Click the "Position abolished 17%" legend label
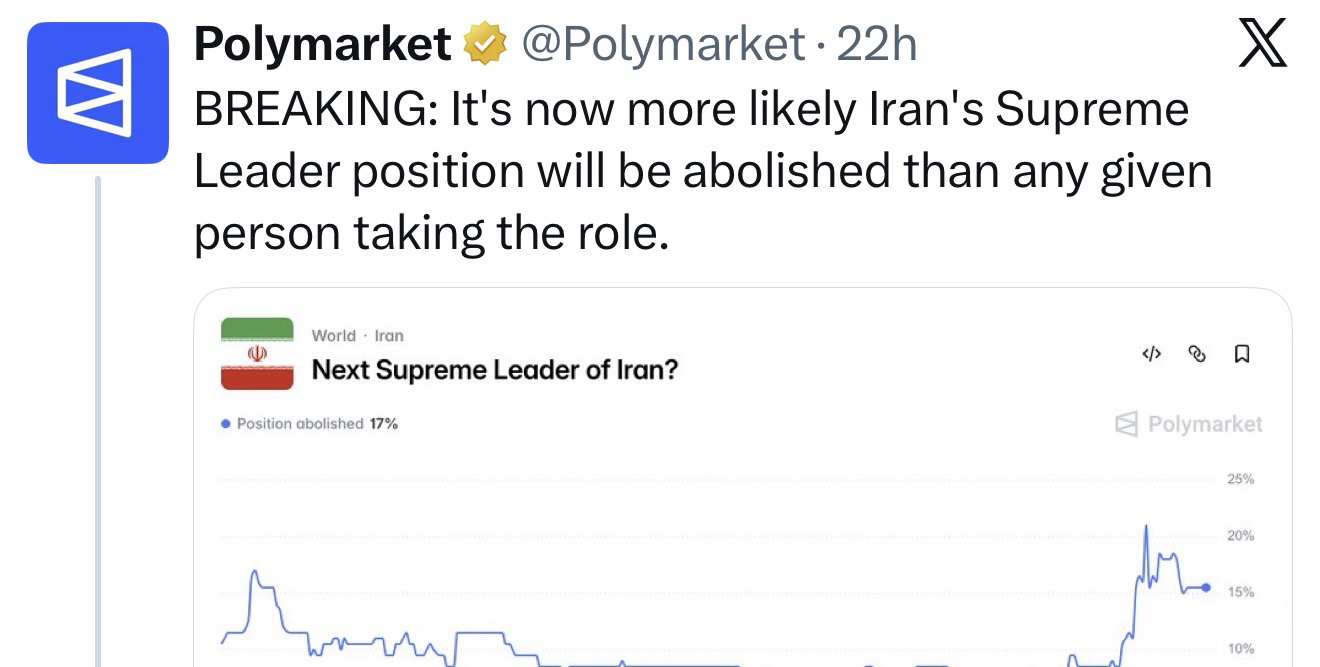1320x667 pixels. click(317, 424)
